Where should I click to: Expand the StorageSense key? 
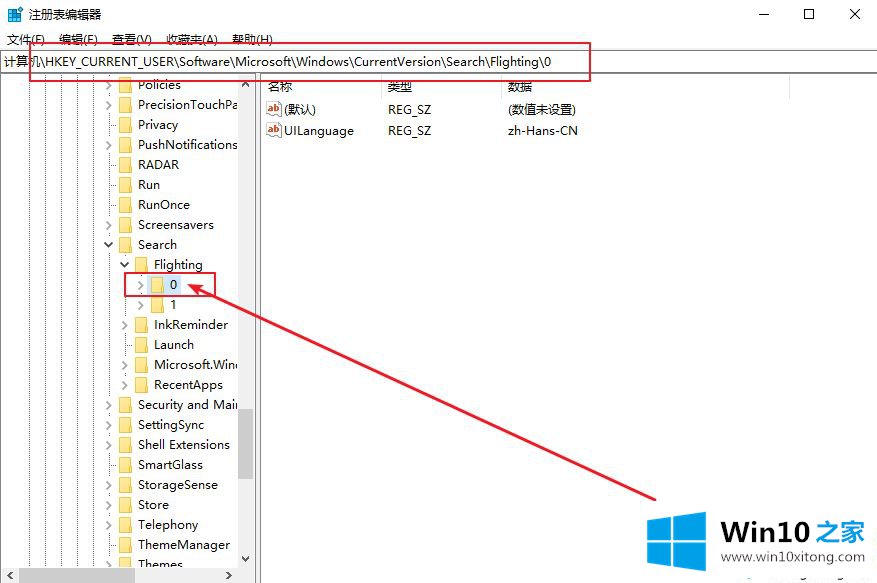(x=109, y=485)
